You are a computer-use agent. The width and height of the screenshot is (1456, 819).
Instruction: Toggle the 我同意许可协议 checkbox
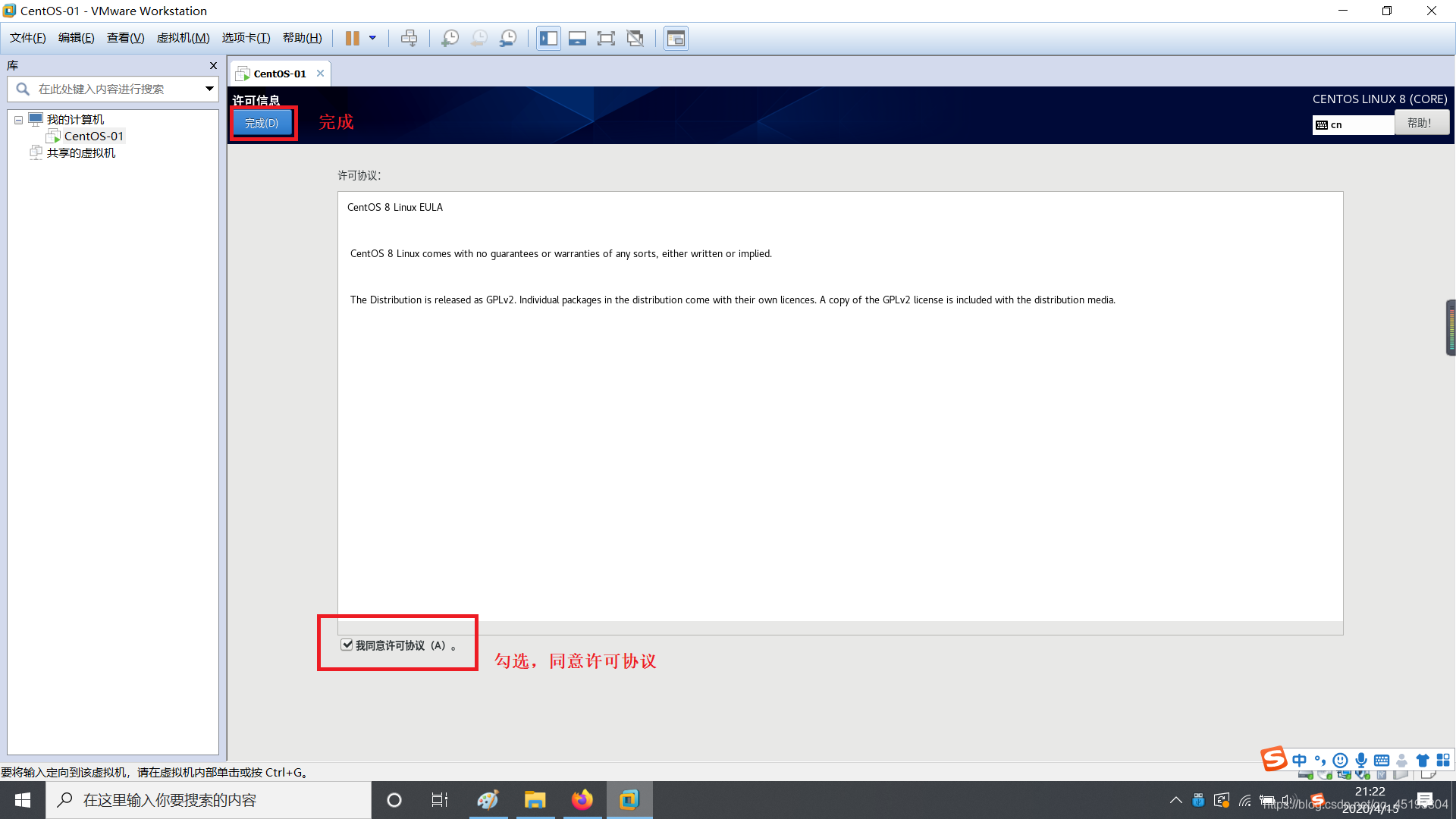[x=347, y=645]
